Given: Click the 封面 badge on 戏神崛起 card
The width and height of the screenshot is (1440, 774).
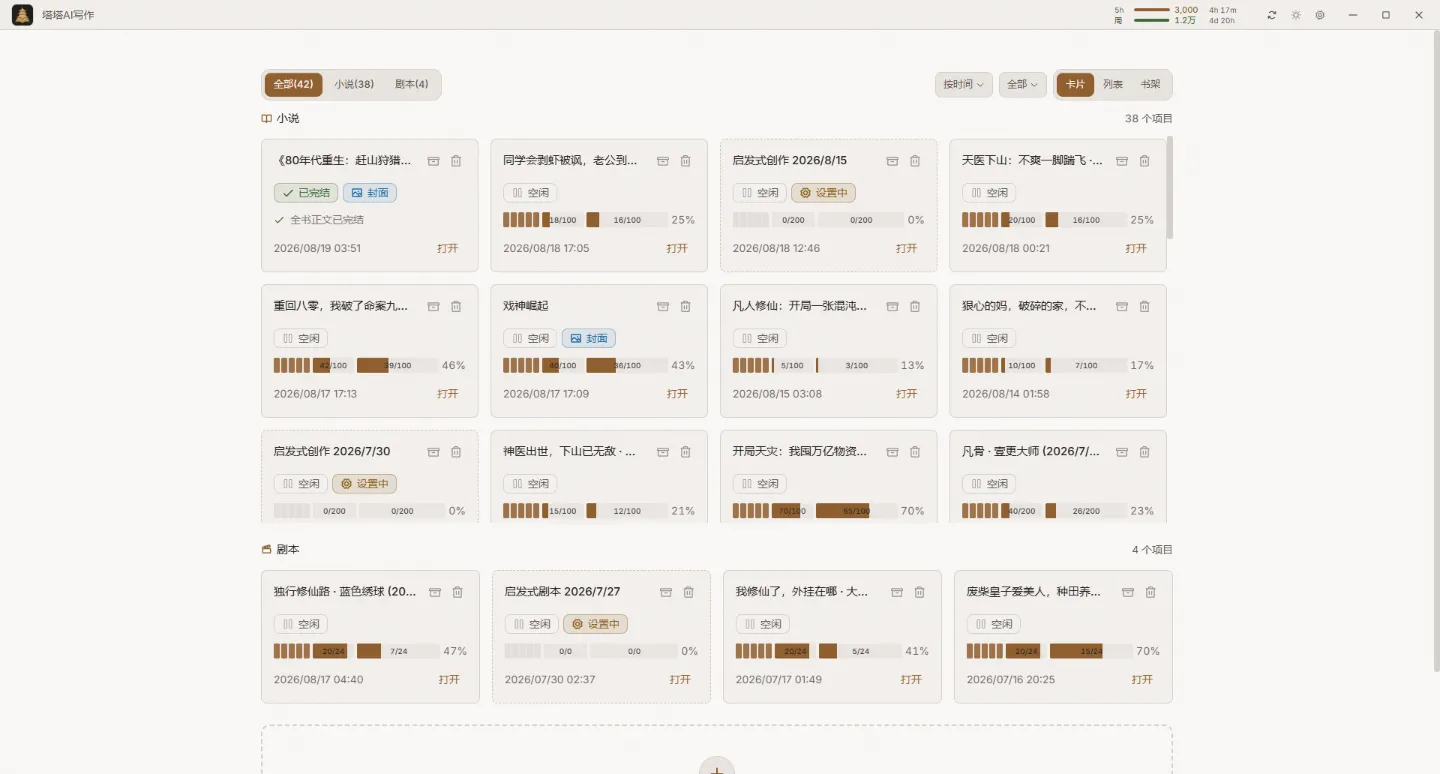Looking at the screenshot, I should point(589,339).
